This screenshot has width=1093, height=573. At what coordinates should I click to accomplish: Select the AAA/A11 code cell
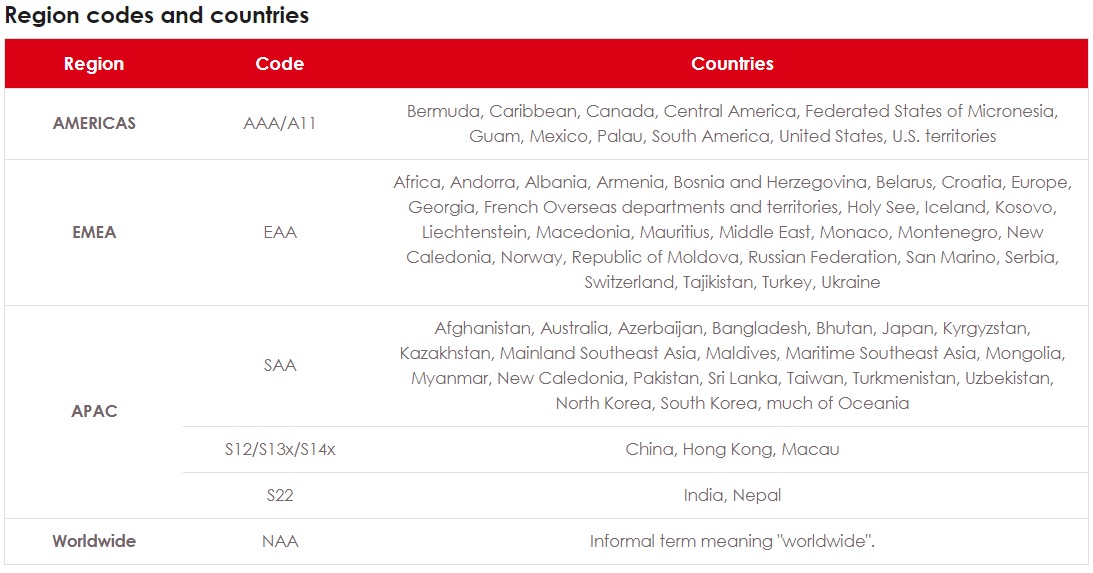tap(280, 123)
